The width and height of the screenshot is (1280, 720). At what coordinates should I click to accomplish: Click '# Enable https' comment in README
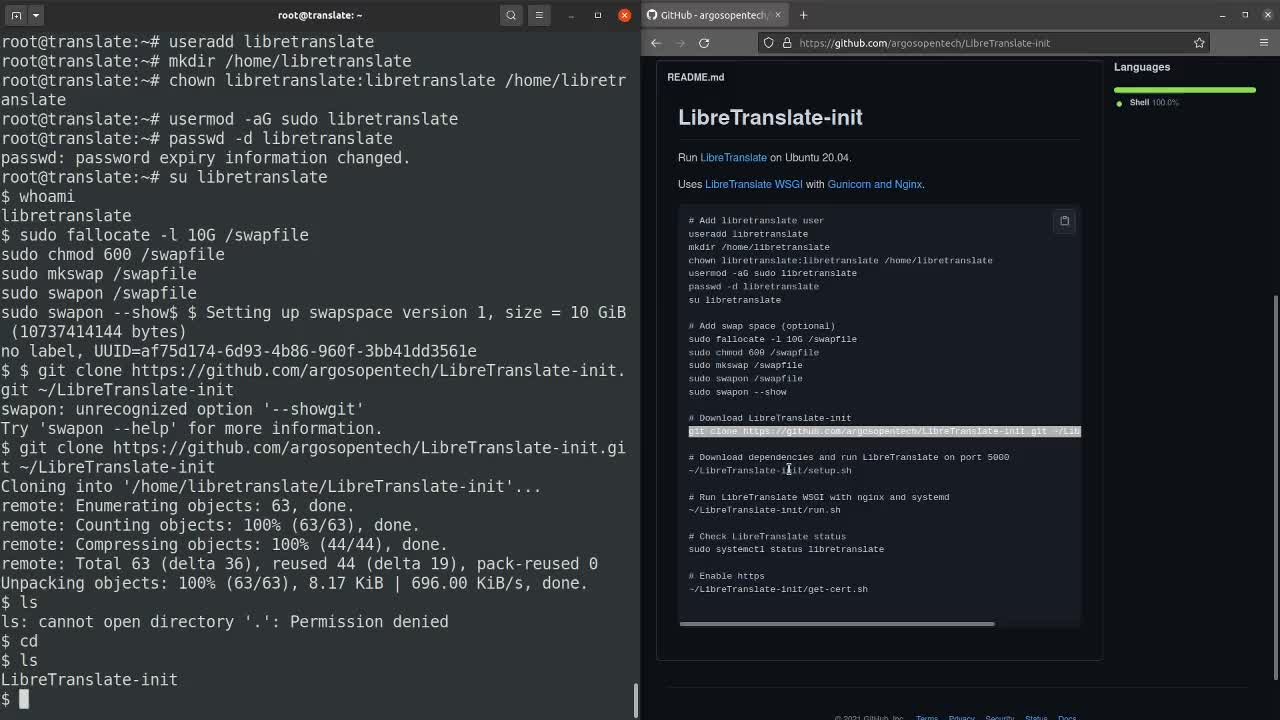pos(726,576)
